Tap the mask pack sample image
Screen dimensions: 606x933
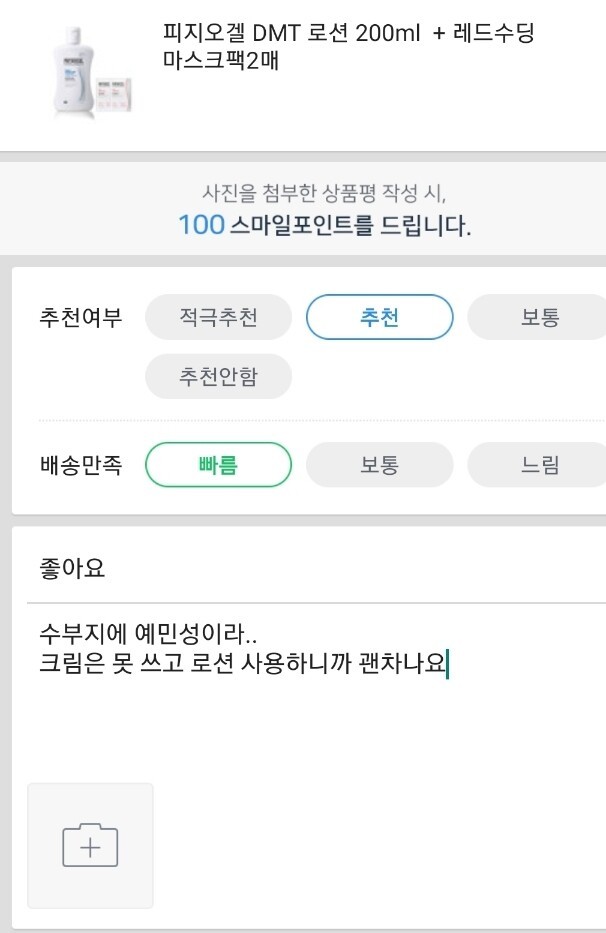click(114, 93)
